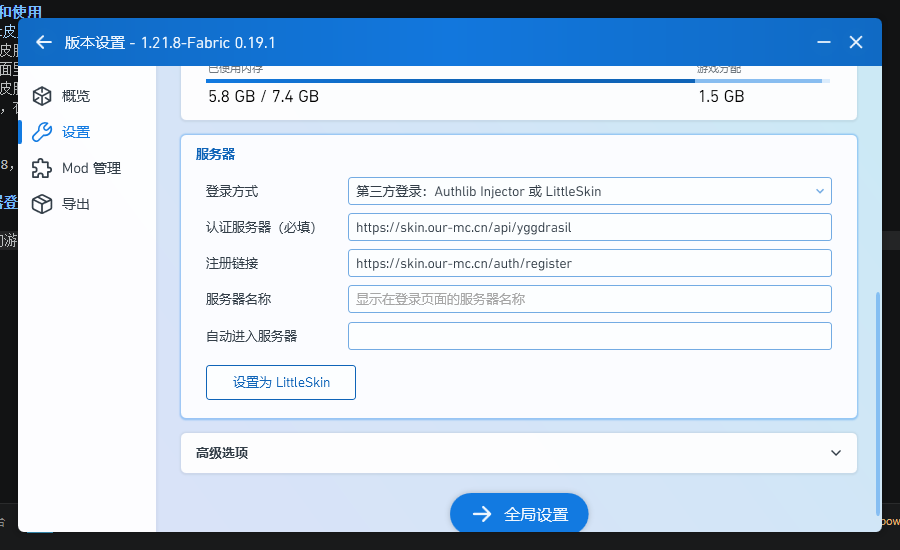The width and height of the screenshot is (900, 550).
Task: Open 全局设置 global settings
Action: (519, 513)
